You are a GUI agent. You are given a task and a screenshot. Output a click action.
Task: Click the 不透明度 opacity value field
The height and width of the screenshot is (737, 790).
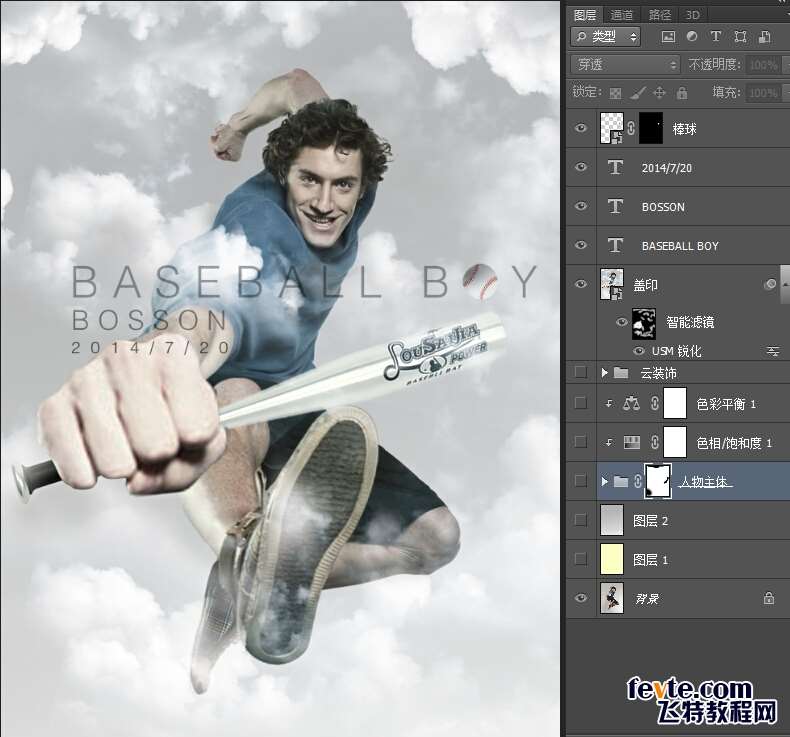763,64
